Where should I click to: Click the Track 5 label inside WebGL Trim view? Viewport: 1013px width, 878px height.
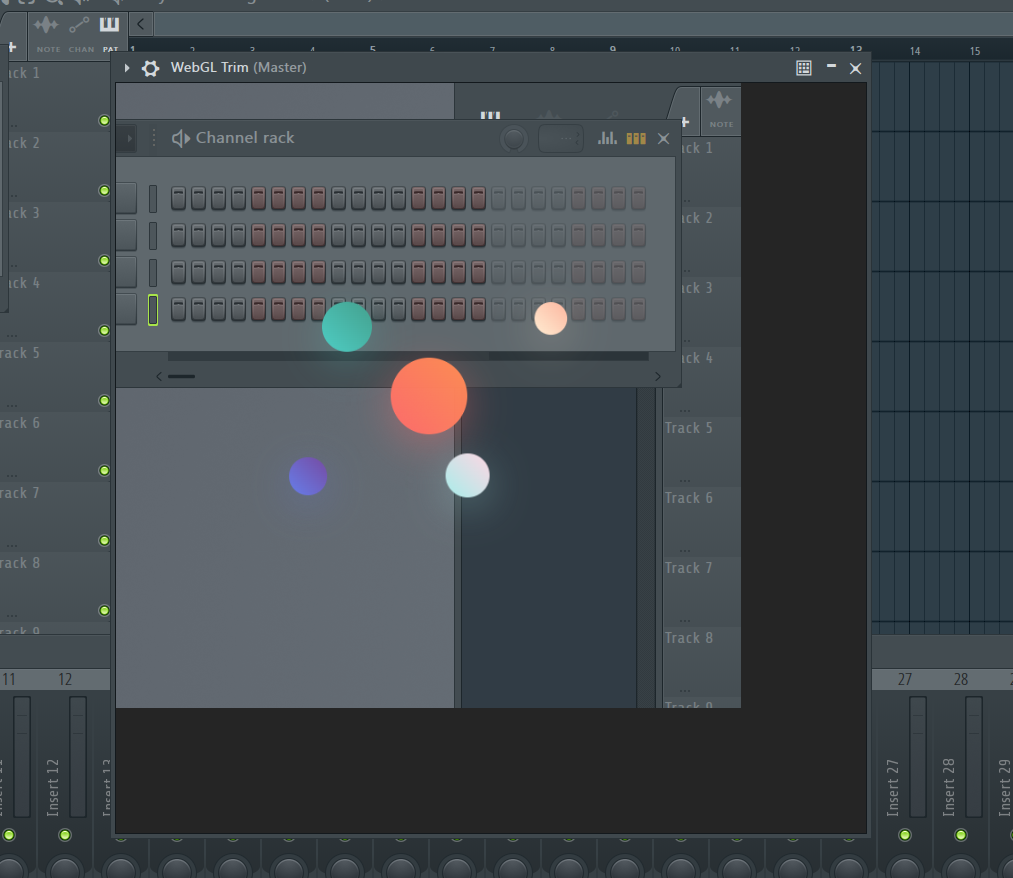(x=689, y=428)
